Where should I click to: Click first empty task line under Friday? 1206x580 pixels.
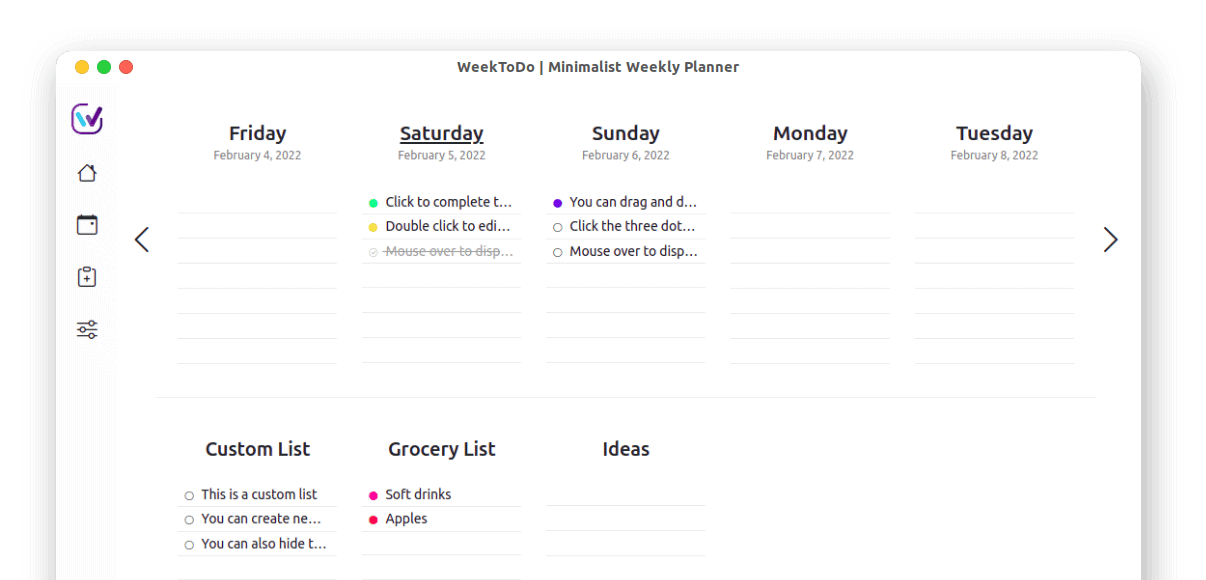tap(257, 201)
